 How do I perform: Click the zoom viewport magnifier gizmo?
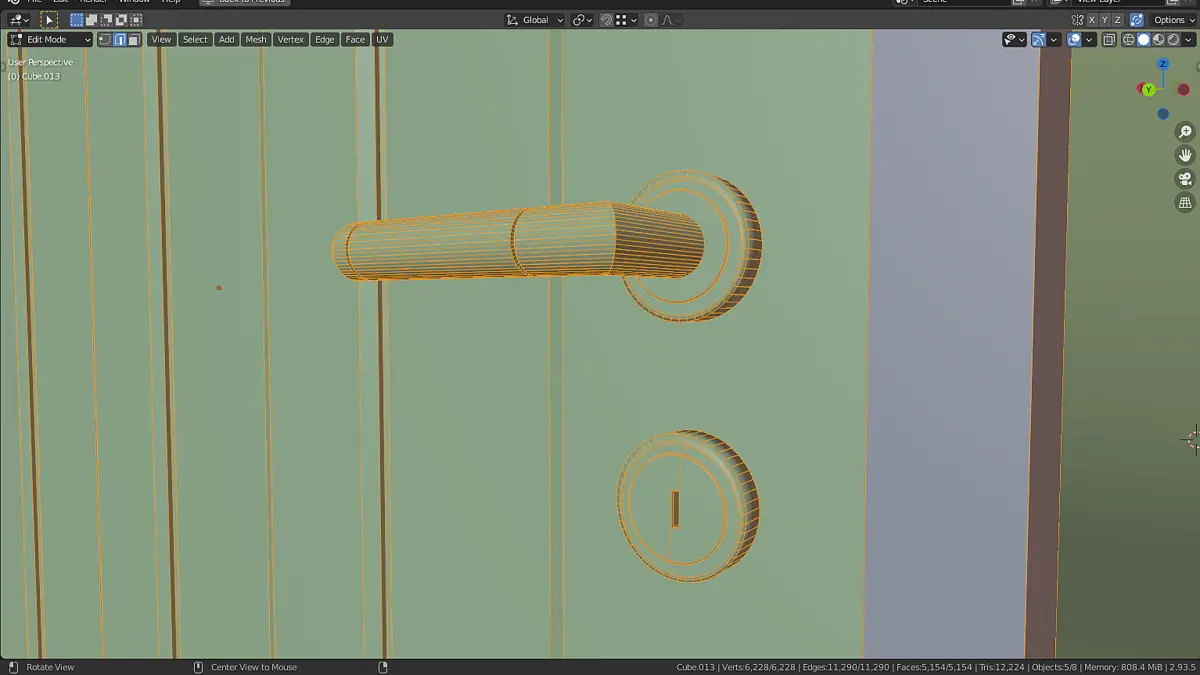(1185, 132)
